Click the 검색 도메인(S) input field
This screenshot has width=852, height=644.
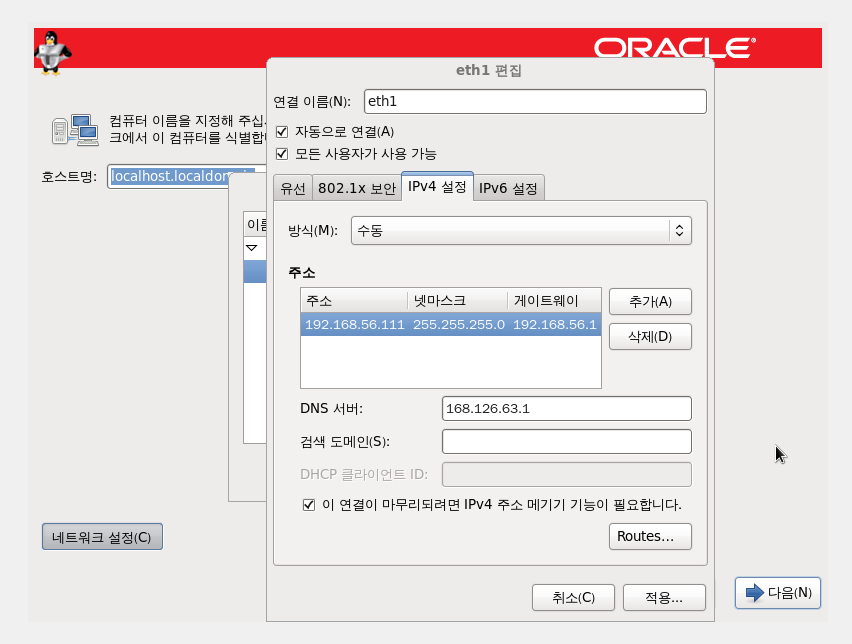pyautogui.click(x=567, y=441)
